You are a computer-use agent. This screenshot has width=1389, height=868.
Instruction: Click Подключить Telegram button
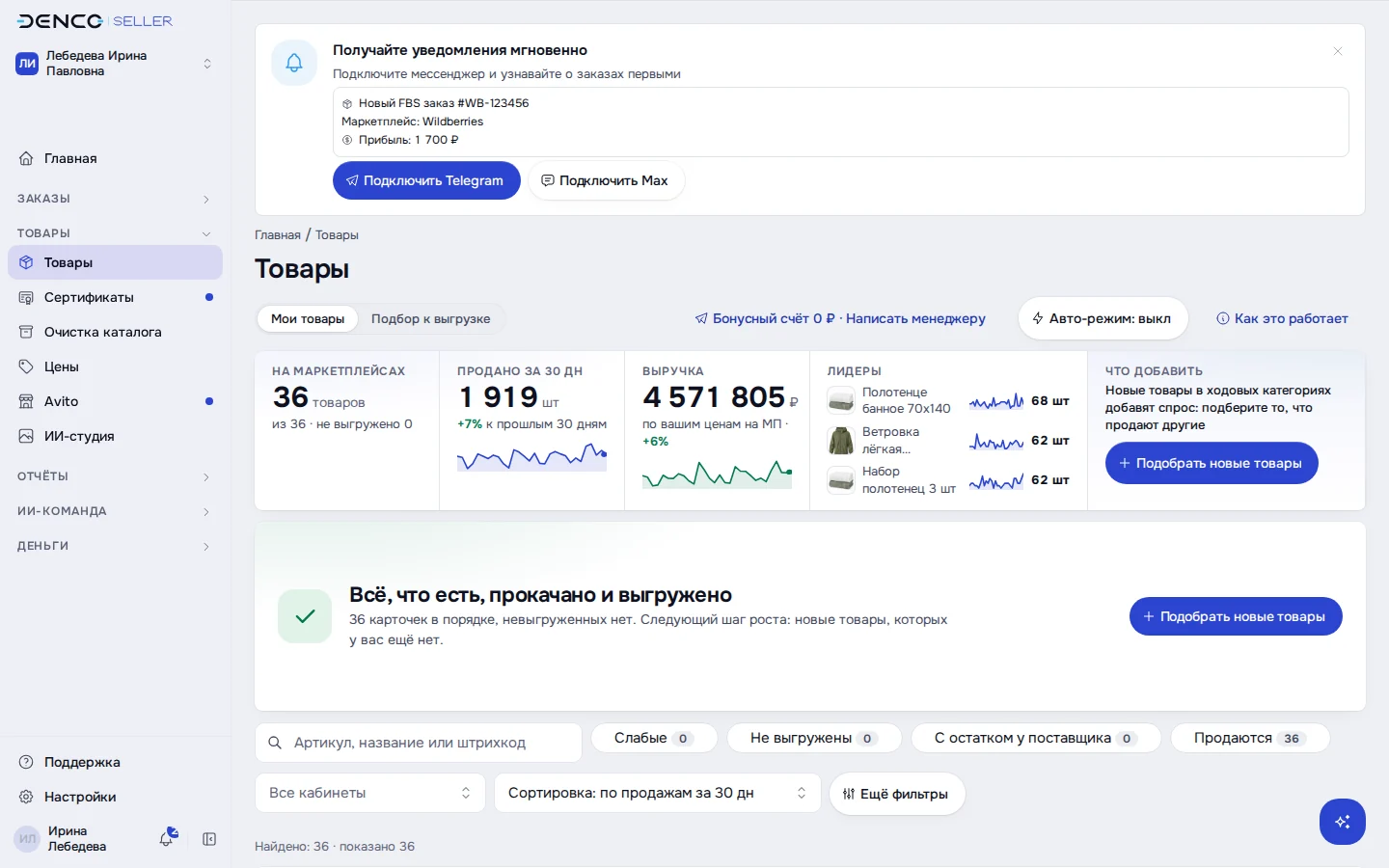pos(426,180)
